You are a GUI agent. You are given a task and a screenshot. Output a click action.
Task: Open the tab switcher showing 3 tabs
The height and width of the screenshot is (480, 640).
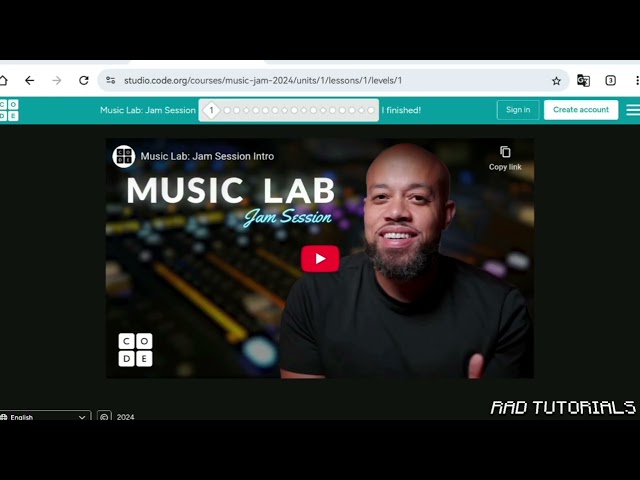[x=610, y=80]
